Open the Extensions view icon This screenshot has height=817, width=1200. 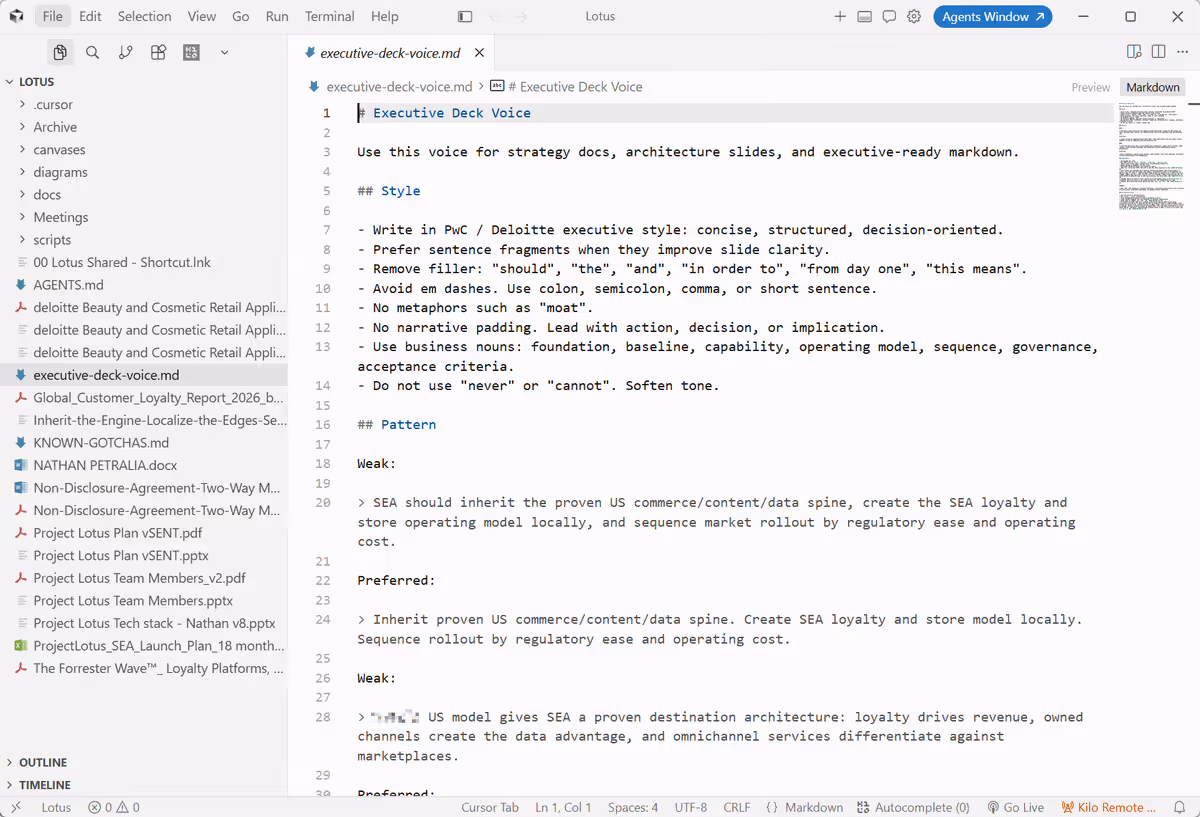[x=158, y=52]
